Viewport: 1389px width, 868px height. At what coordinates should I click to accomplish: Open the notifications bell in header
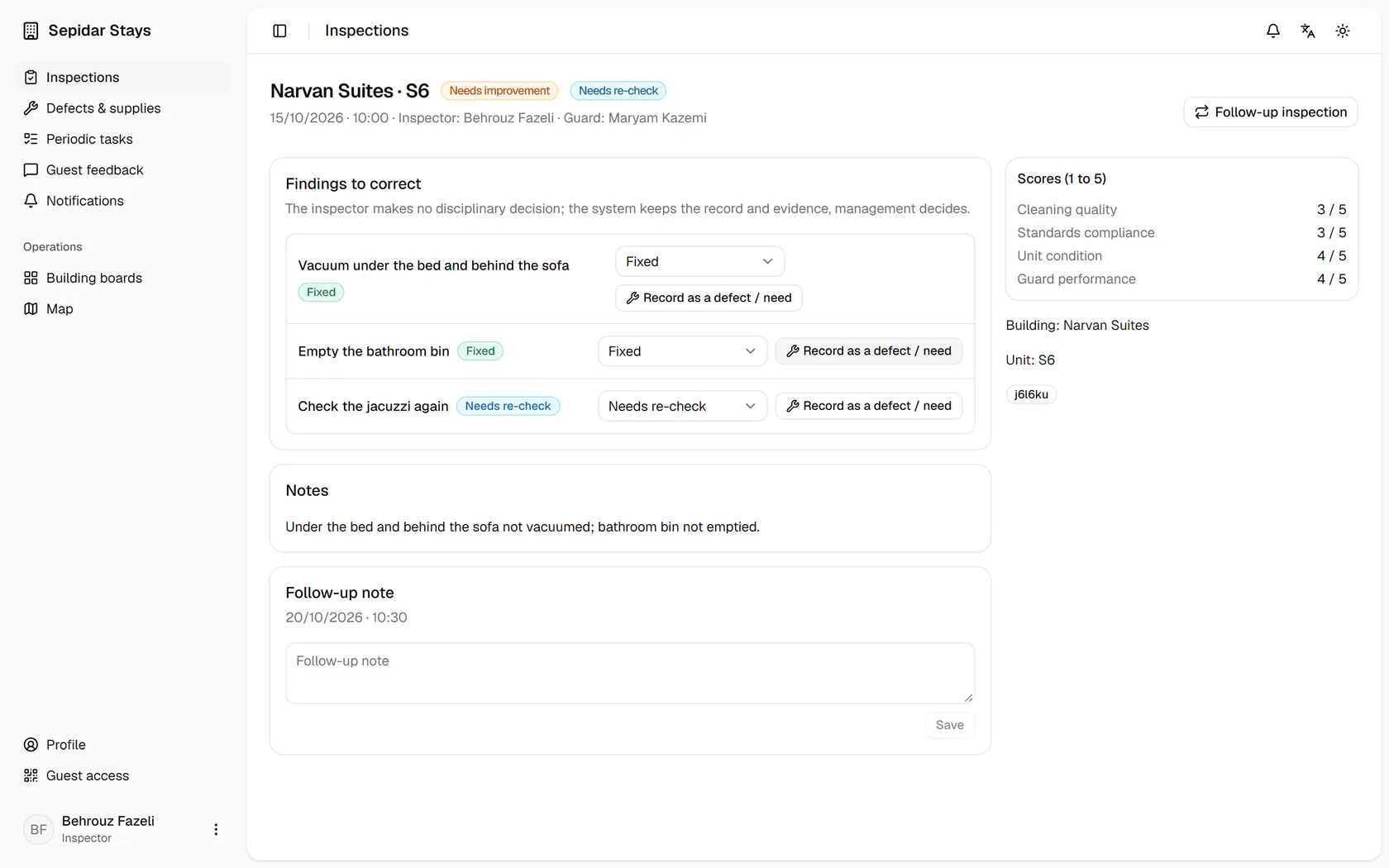point(1273,31)
